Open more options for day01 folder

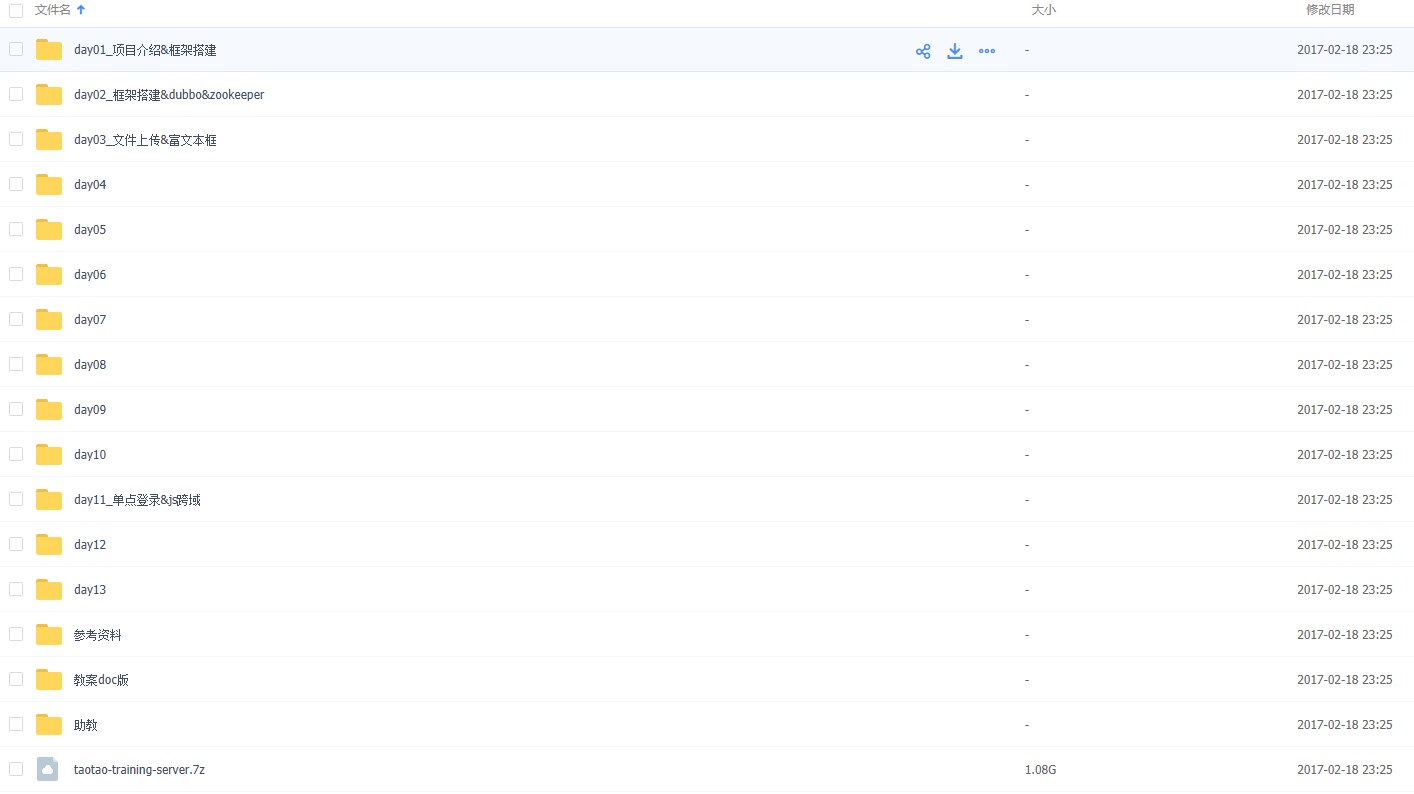(x=987, y=51)
